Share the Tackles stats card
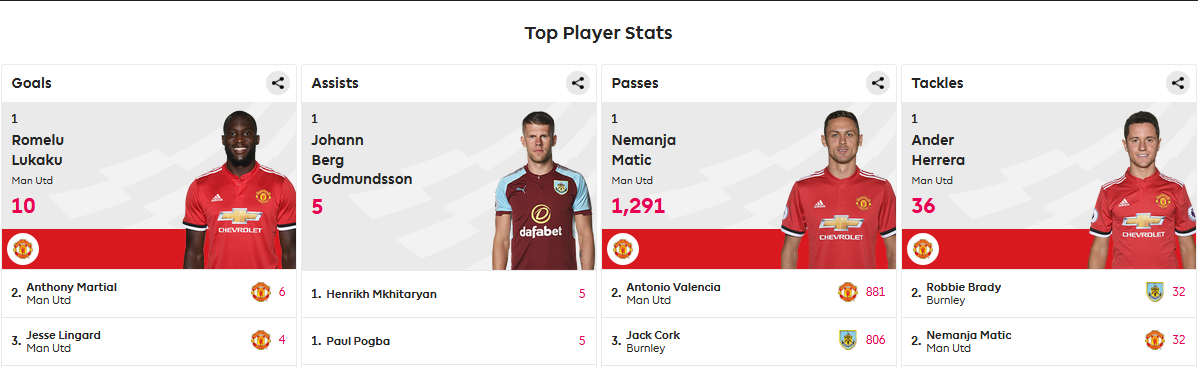The width and height of the screenshot is (1198, 368). click(x=1177, y=83)
